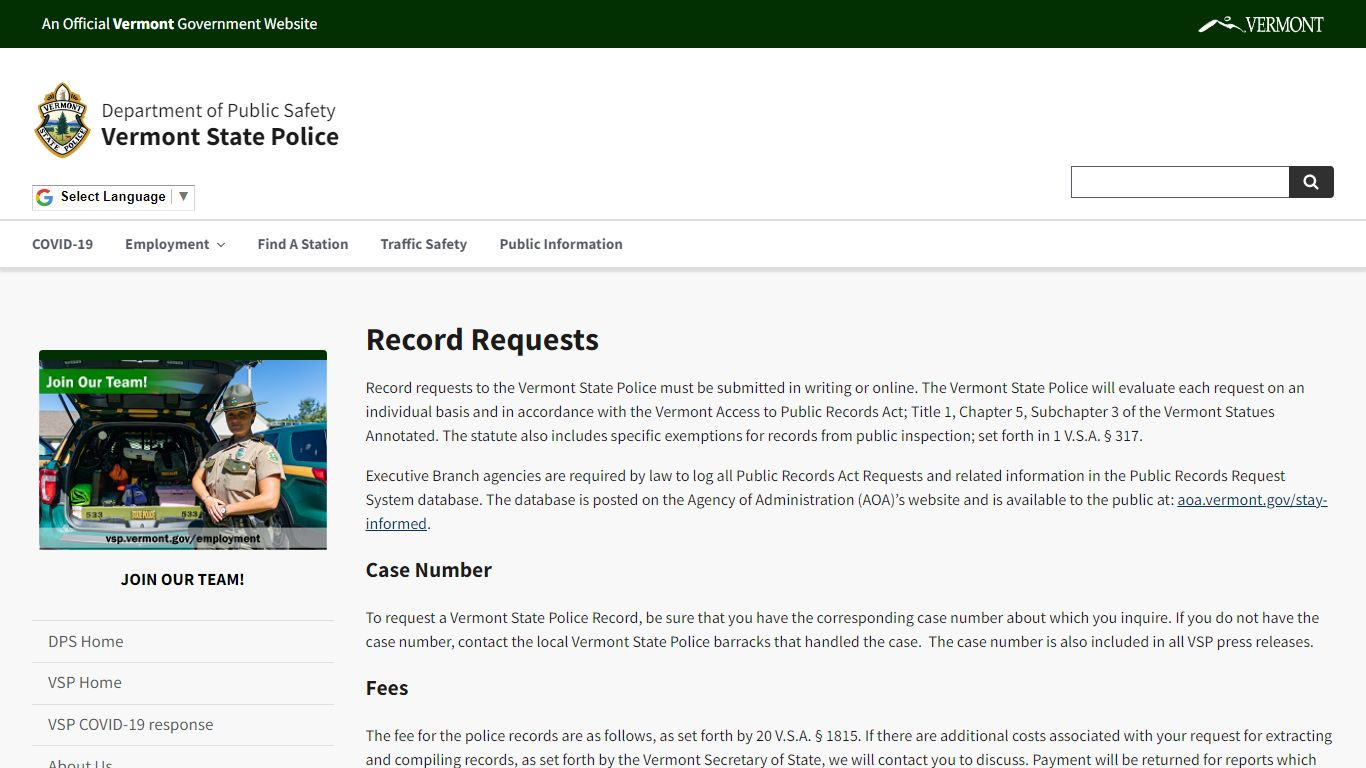Expand the Employment menu chevron
Screen dimensions: 1366x768
[x=221, y=245]
